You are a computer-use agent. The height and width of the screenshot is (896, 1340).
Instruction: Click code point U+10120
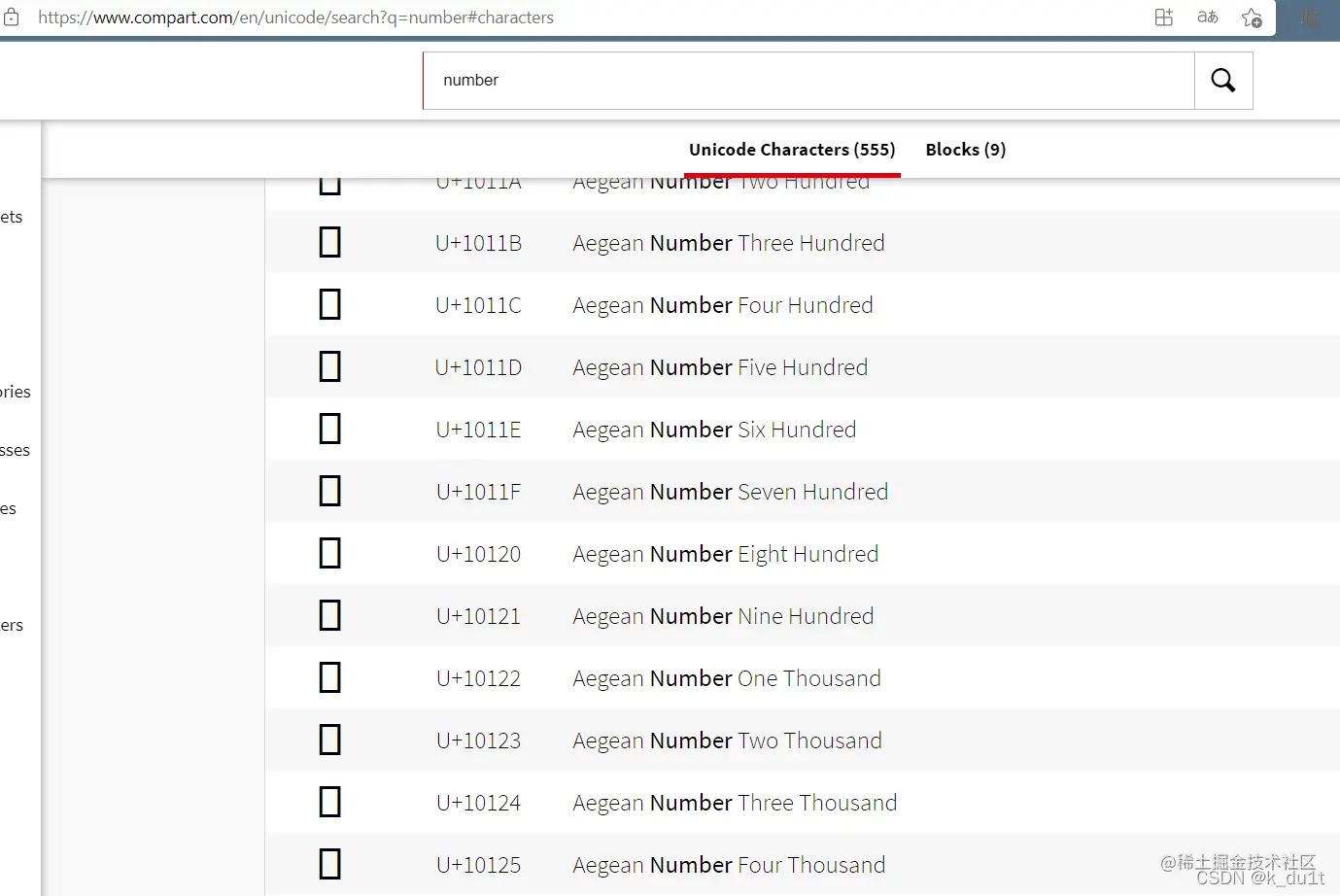[x=478, y=554]
